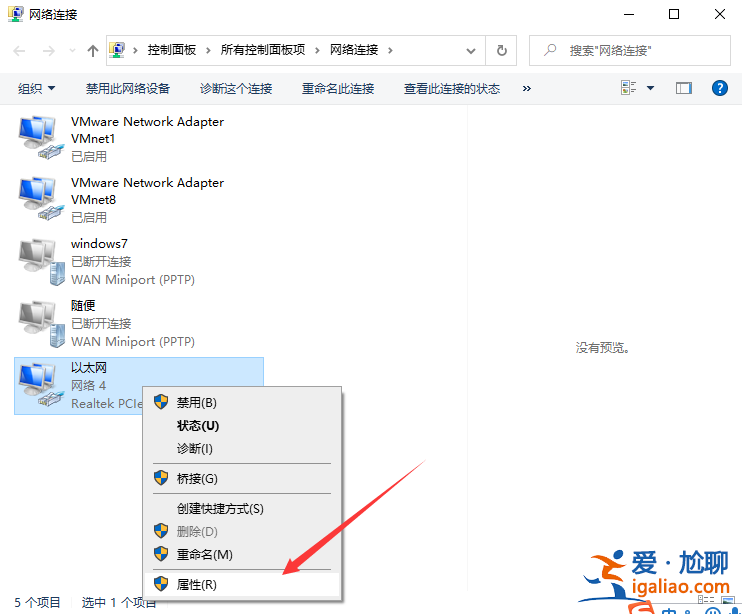Select the VMware VMnet8 adapter icon
The image size is (742, 614).
pyautogui.click(x=41, y=199)
